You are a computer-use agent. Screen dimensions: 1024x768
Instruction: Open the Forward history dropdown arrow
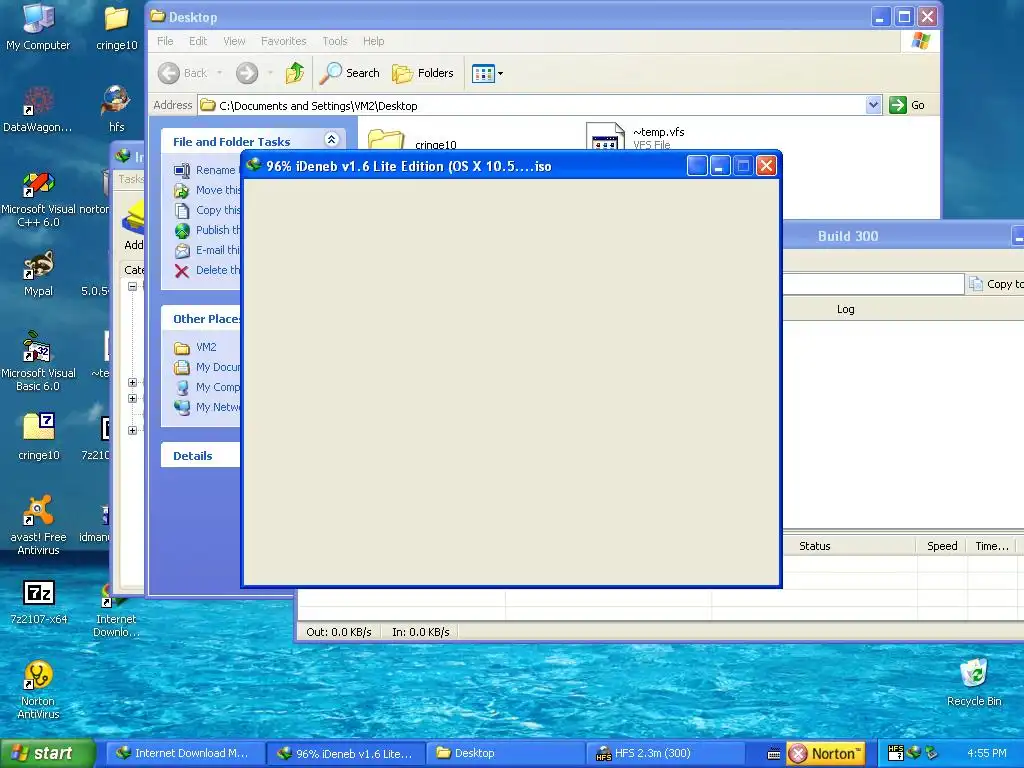[x=270, y=73]
